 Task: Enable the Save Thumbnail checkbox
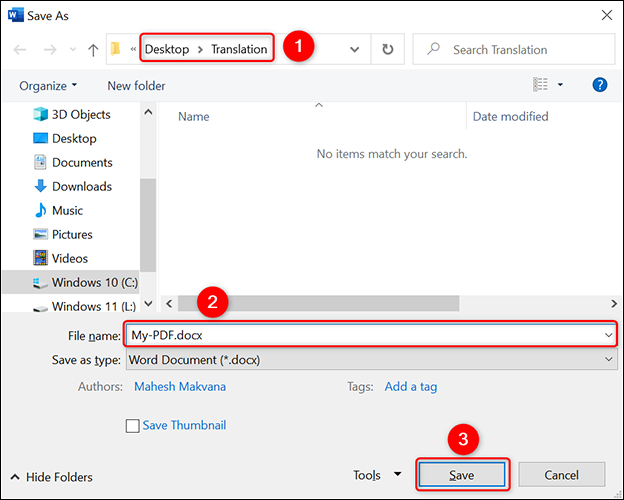tap(133, 426)
